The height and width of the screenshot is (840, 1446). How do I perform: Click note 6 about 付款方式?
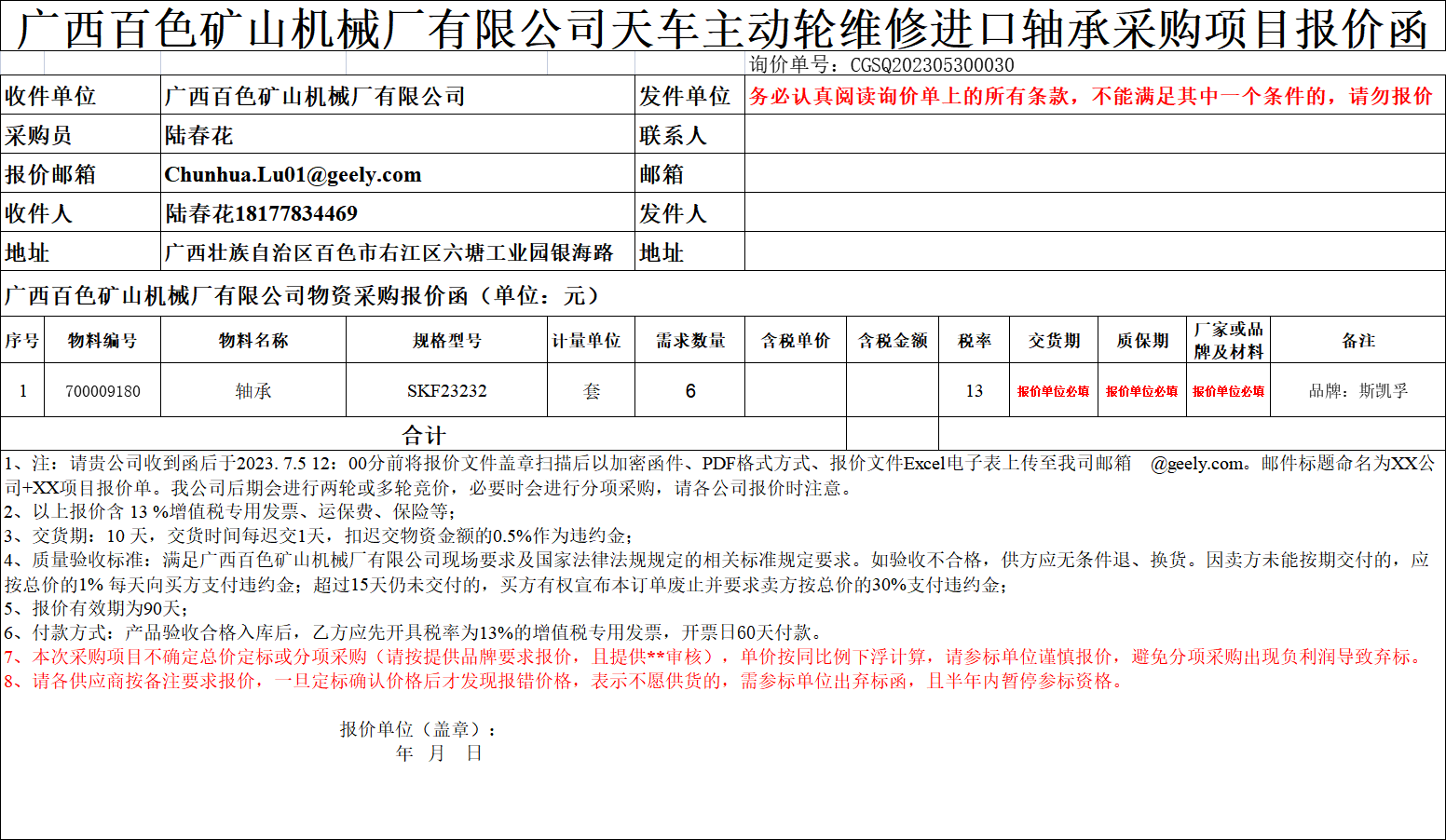[x=414, y=632]
